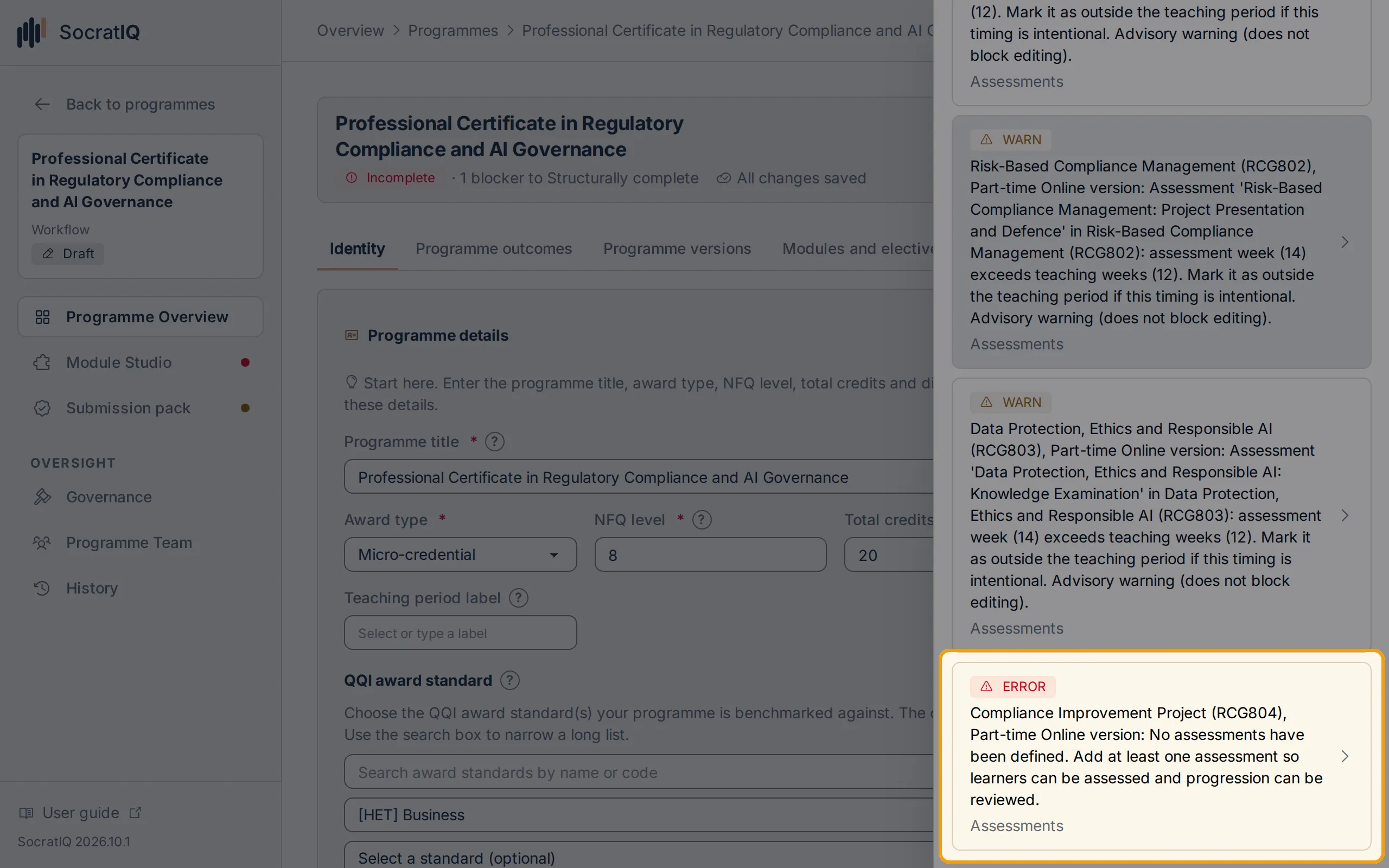Image resolution: width=1389 pixels, height=868 pixels.
Task: Click the Incomplete status alert icon
Action: coord(351,178)
